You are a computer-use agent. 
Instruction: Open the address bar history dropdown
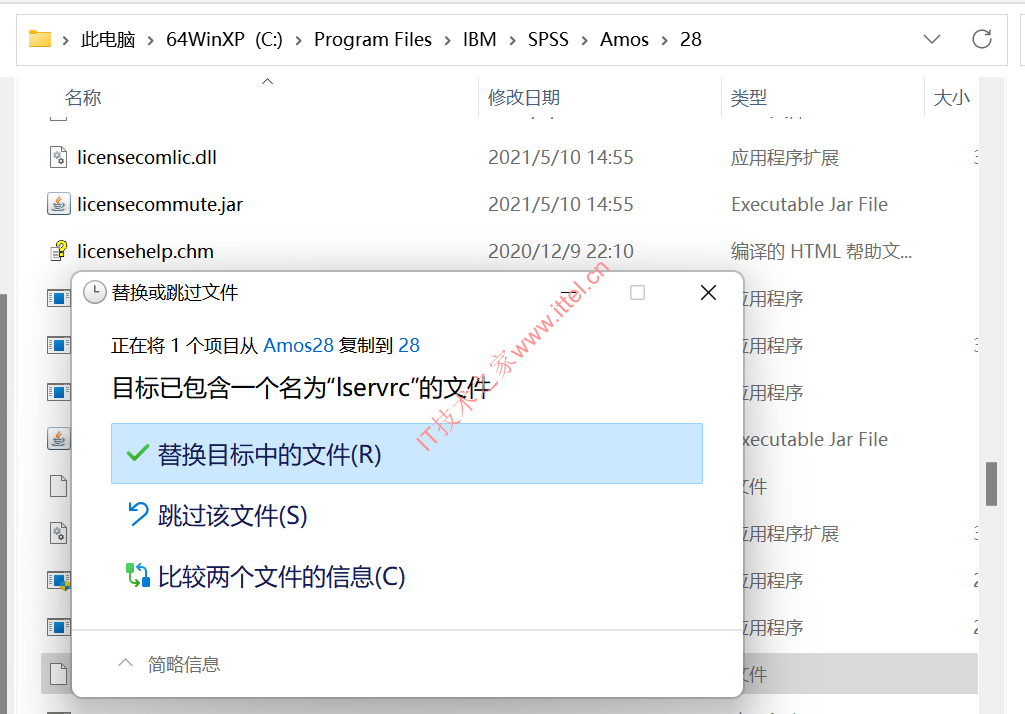click(932, 39)
